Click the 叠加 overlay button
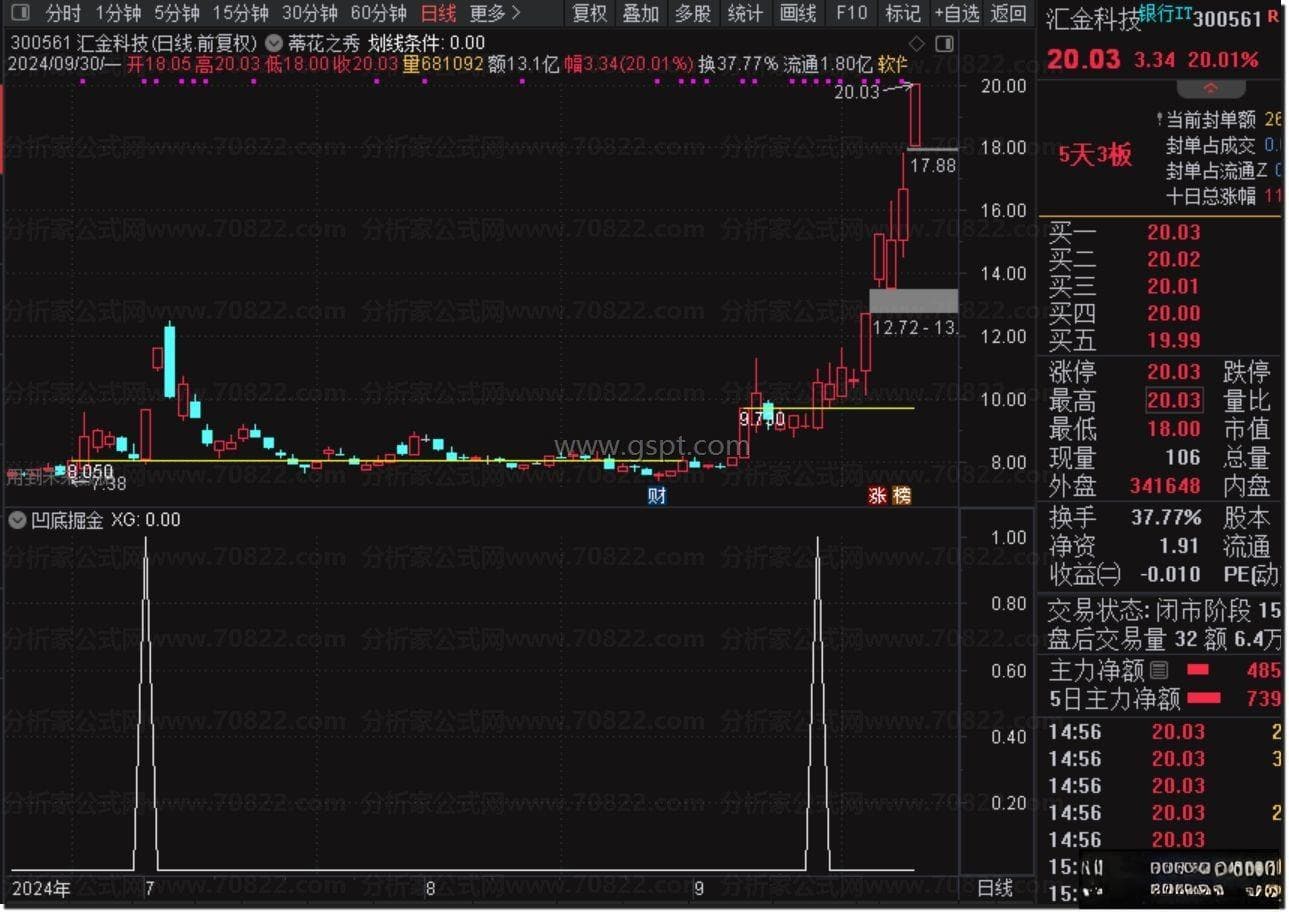1289x912 pixels. coord(641,14)
